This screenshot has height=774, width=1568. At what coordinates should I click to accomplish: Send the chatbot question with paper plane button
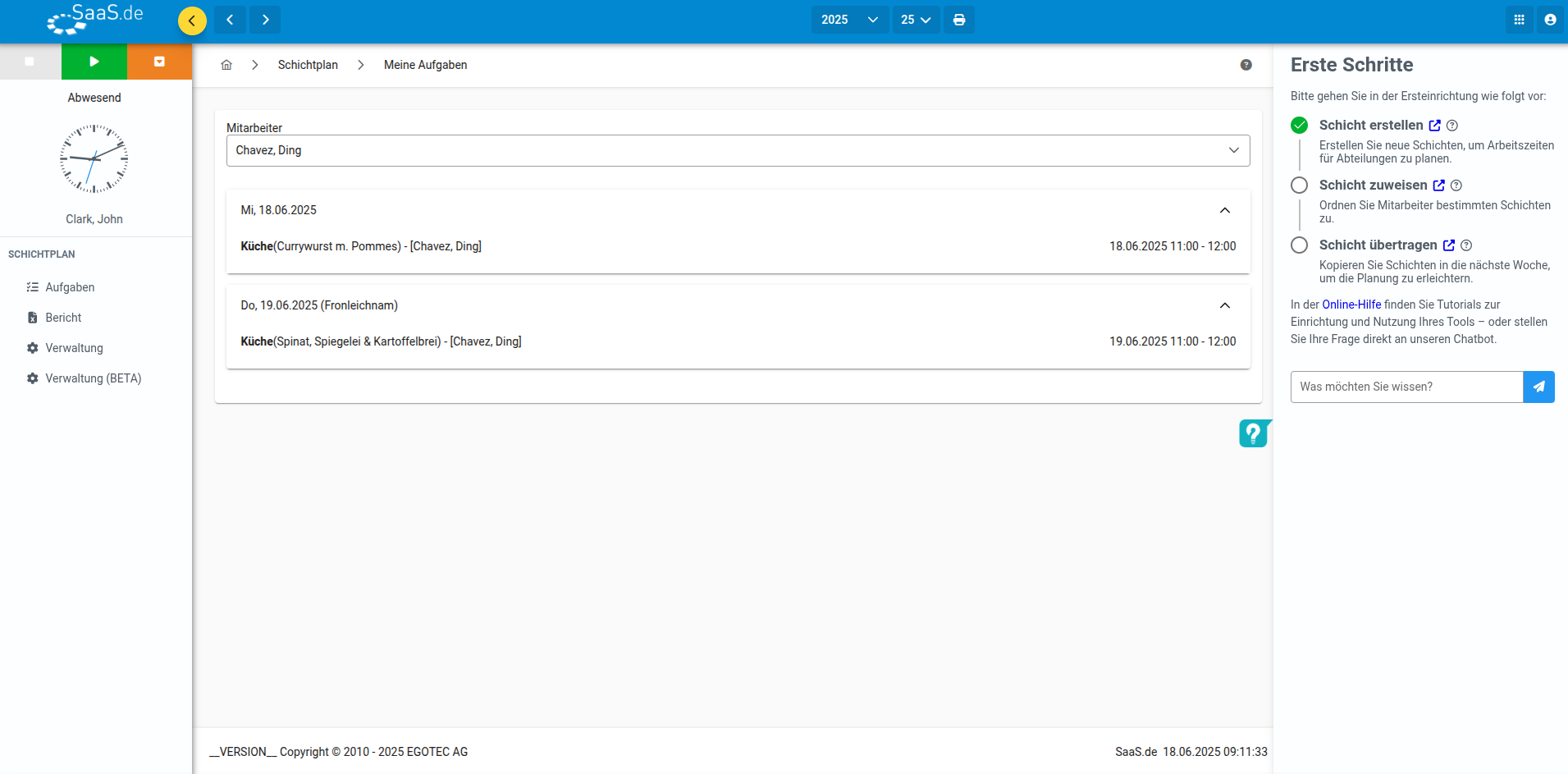[x=1538, y=387]
